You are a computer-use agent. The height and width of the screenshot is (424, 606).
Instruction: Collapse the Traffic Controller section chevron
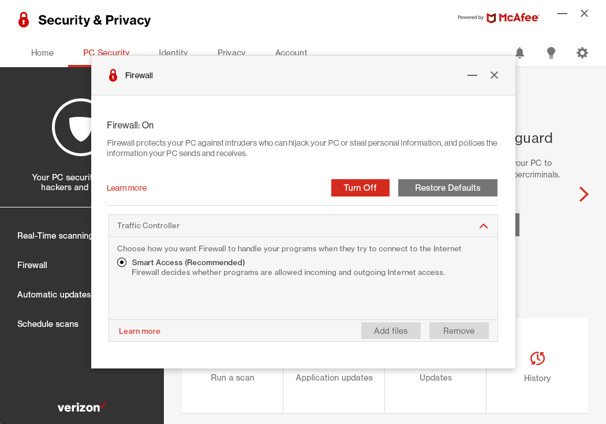[483, 226]
